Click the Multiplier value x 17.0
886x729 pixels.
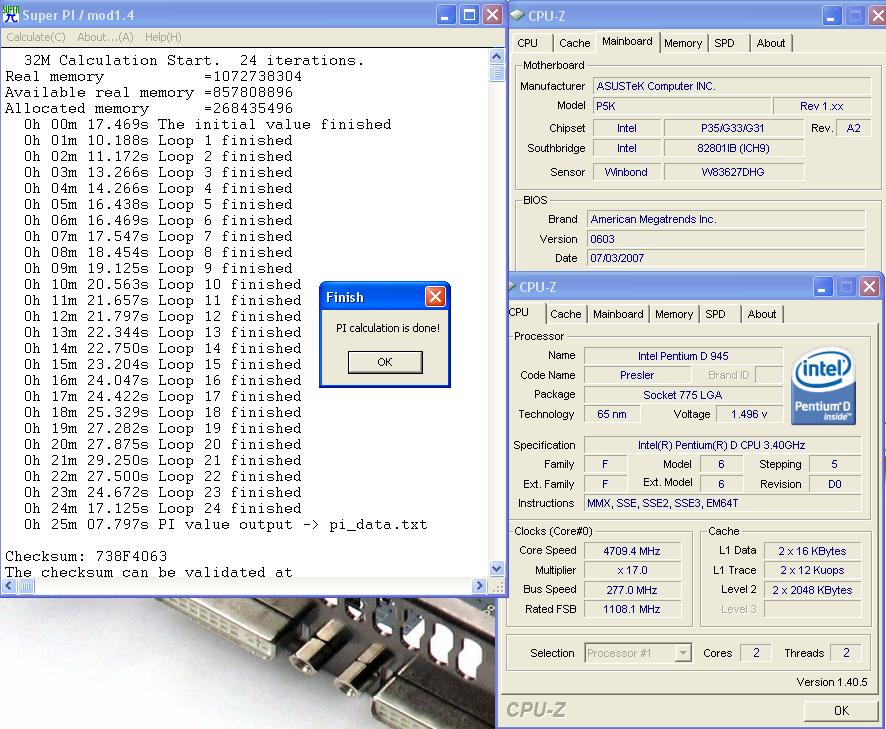(632, 570)
